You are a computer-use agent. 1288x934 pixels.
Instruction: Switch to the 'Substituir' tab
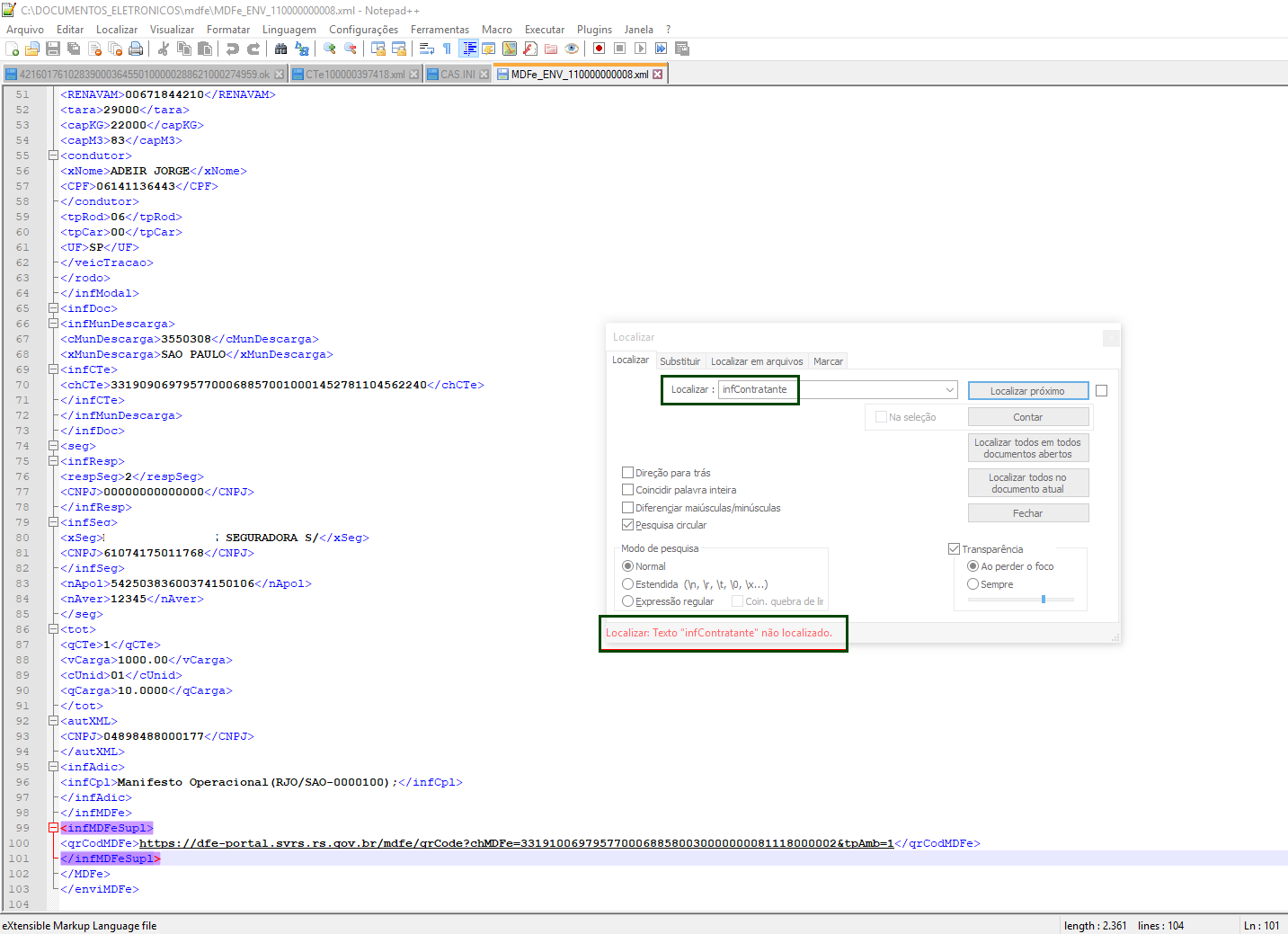(x=680, y=361)
